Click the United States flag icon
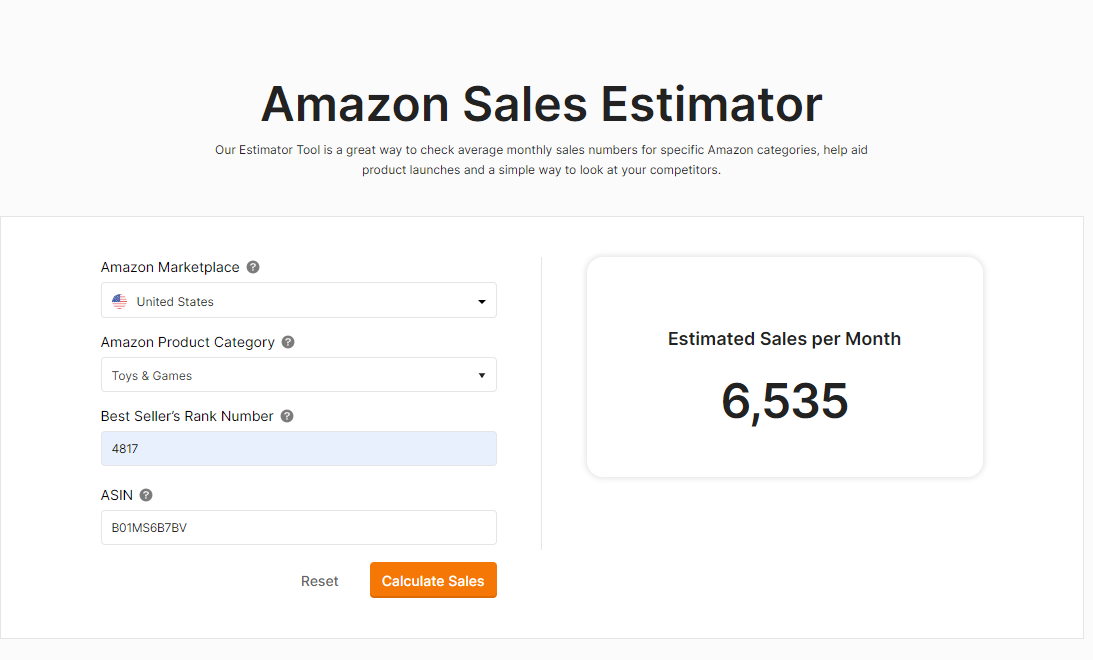The image size is (1093, 660). click(x=119, y=302)
